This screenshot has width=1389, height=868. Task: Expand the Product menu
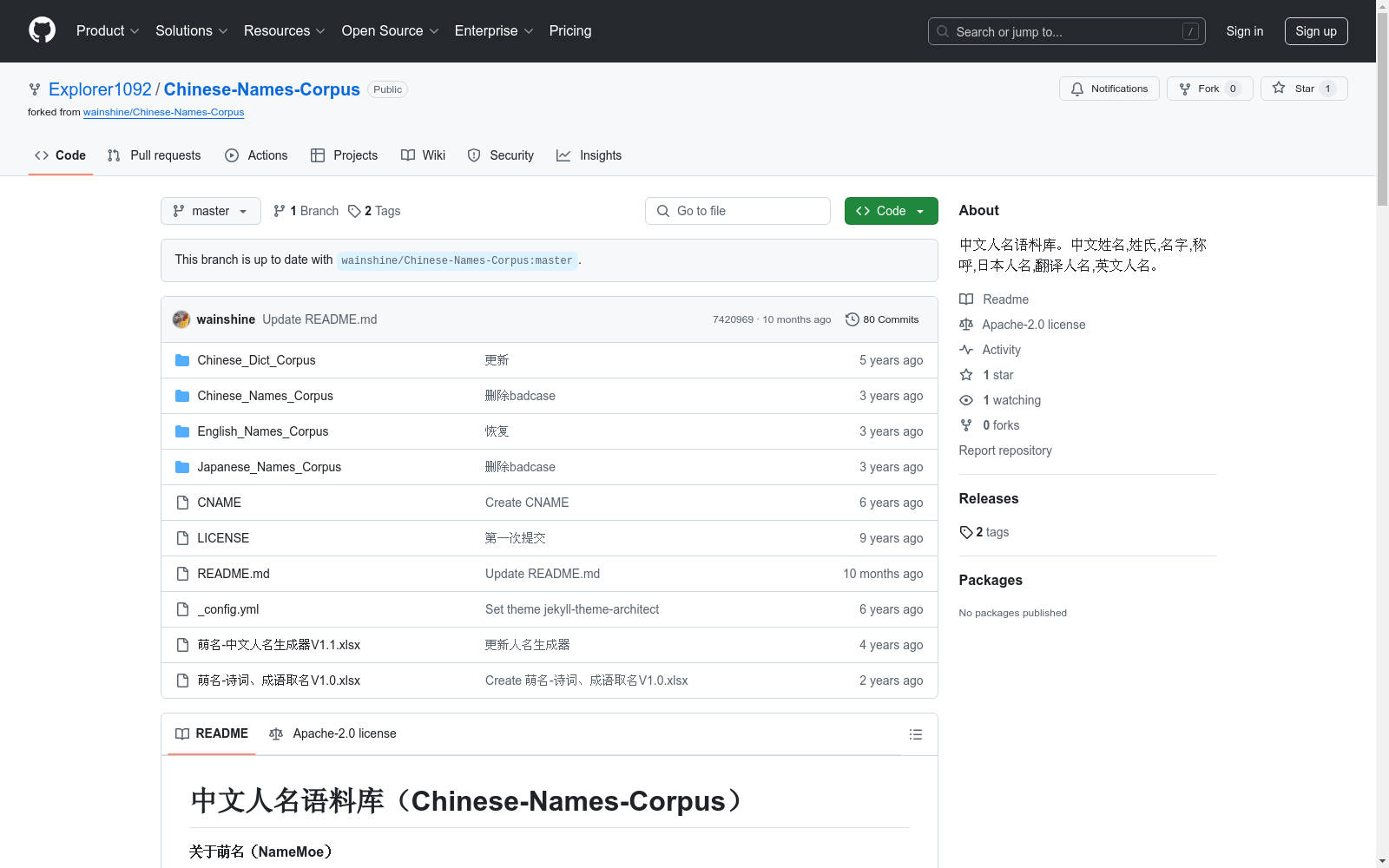tap(108, 30)
